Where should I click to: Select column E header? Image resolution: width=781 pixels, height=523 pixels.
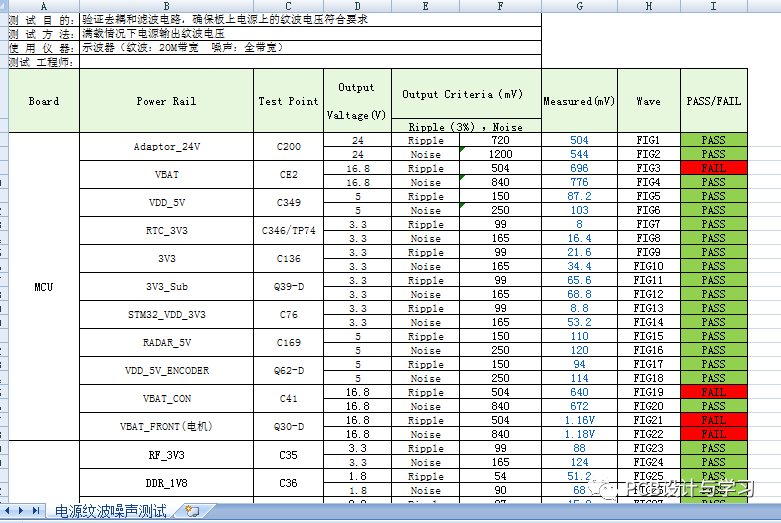pyautogui.click(x=426, y=5)
